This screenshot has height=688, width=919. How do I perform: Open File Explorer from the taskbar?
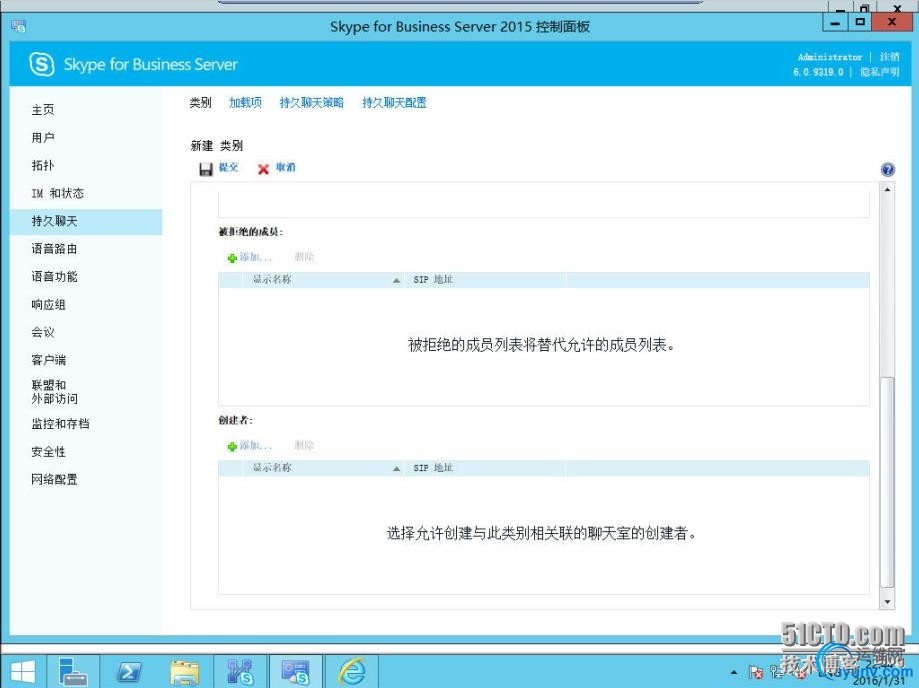point(184,672)
